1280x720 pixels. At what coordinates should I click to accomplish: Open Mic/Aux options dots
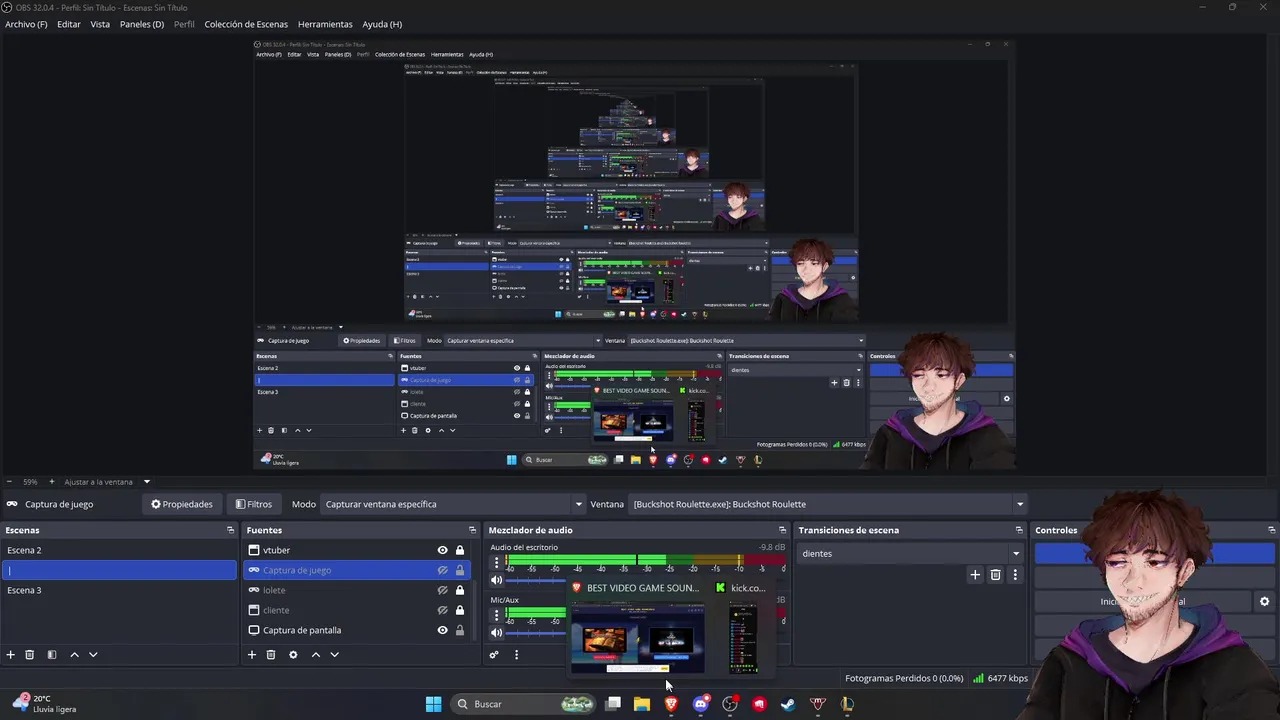click(496, 615)
